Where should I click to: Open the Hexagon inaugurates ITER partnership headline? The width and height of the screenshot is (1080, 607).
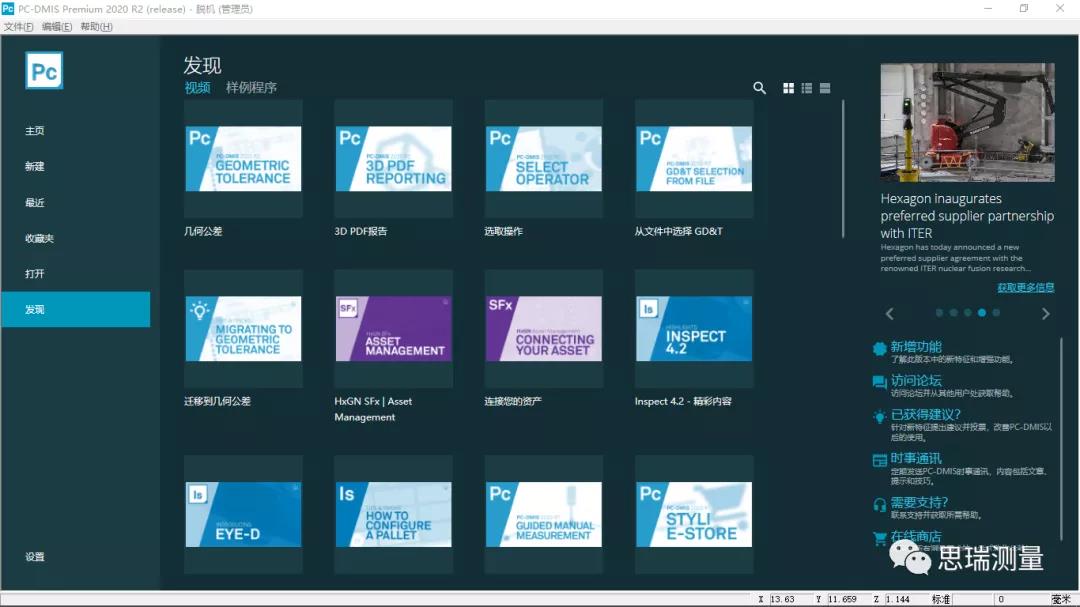click(967, 216)
